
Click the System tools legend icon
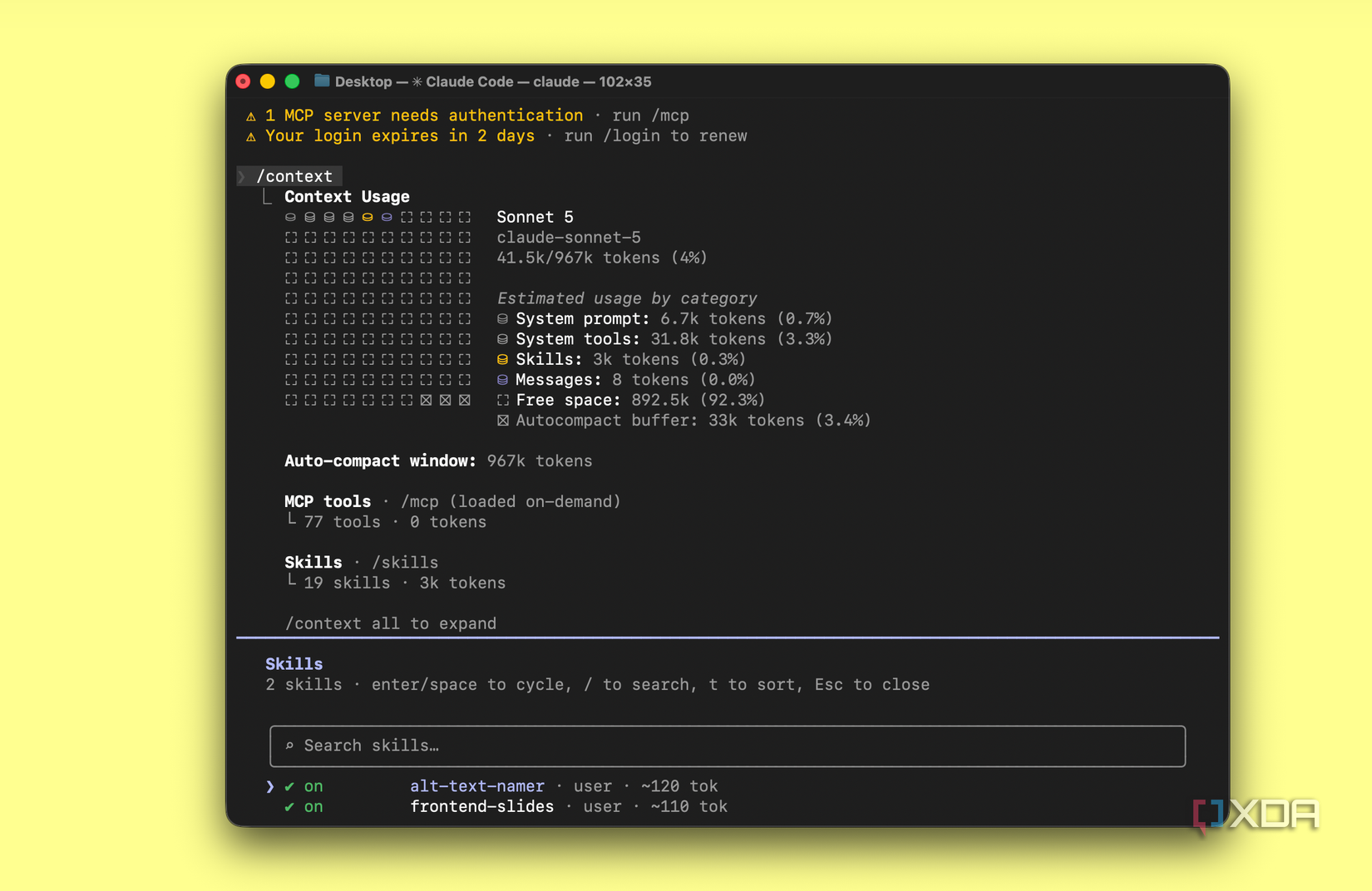pos(502,339)
